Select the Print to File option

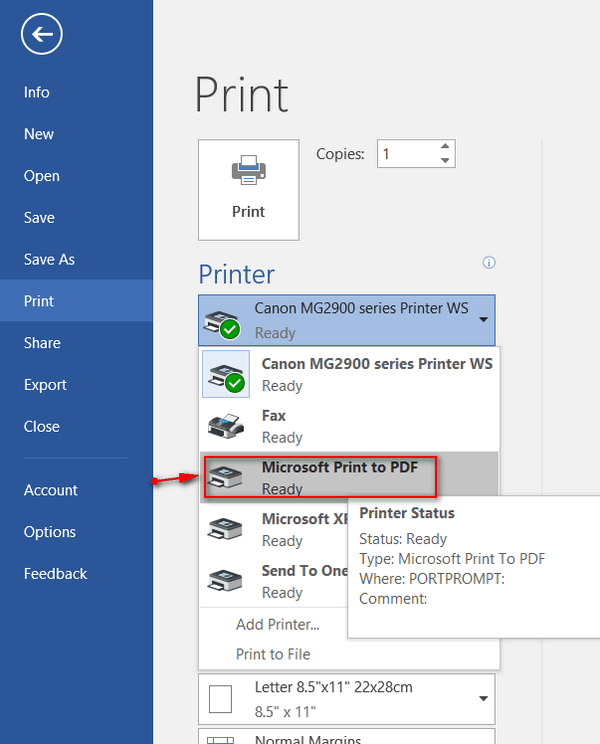273,654
